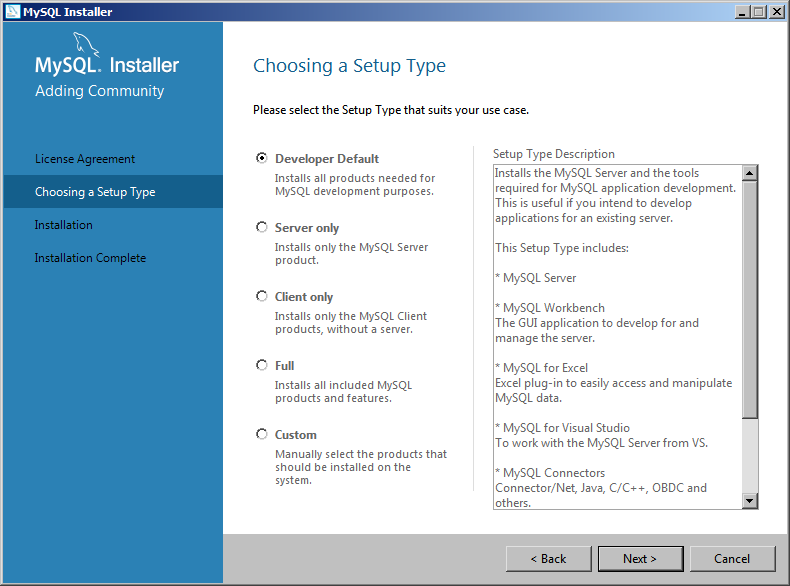
Task: Cancel the MySQL installation
Action: click(732, 559)
